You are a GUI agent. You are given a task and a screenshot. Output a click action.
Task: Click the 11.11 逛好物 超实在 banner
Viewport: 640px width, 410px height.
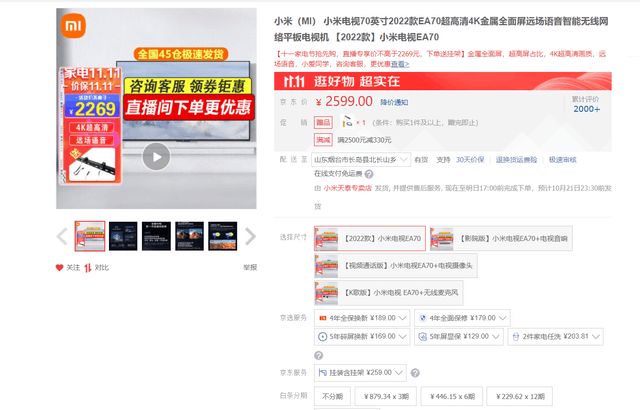tap(442, 81)
